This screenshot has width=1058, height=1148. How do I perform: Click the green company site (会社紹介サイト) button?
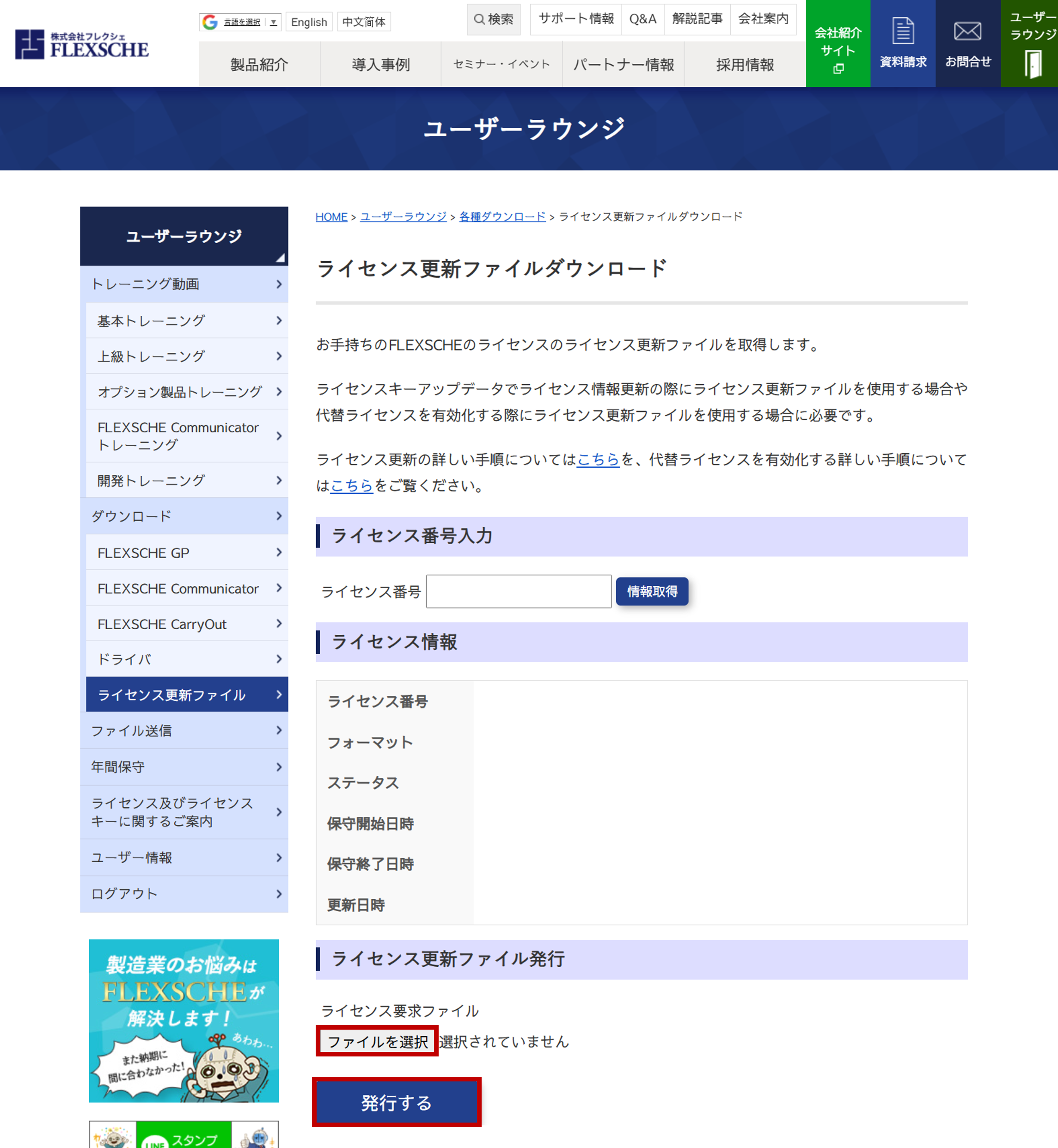coord(838,44)
